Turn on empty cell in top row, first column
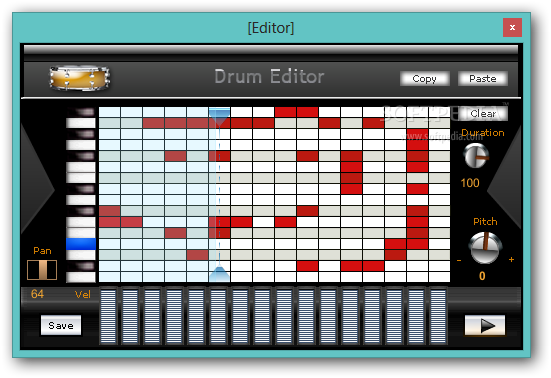Screen dimensions: 551x378 (110, 112)
